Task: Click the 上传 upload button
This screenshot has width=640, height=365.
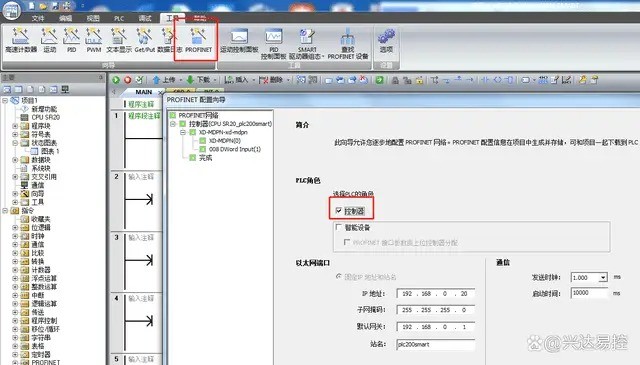Action: click(164, 80)
